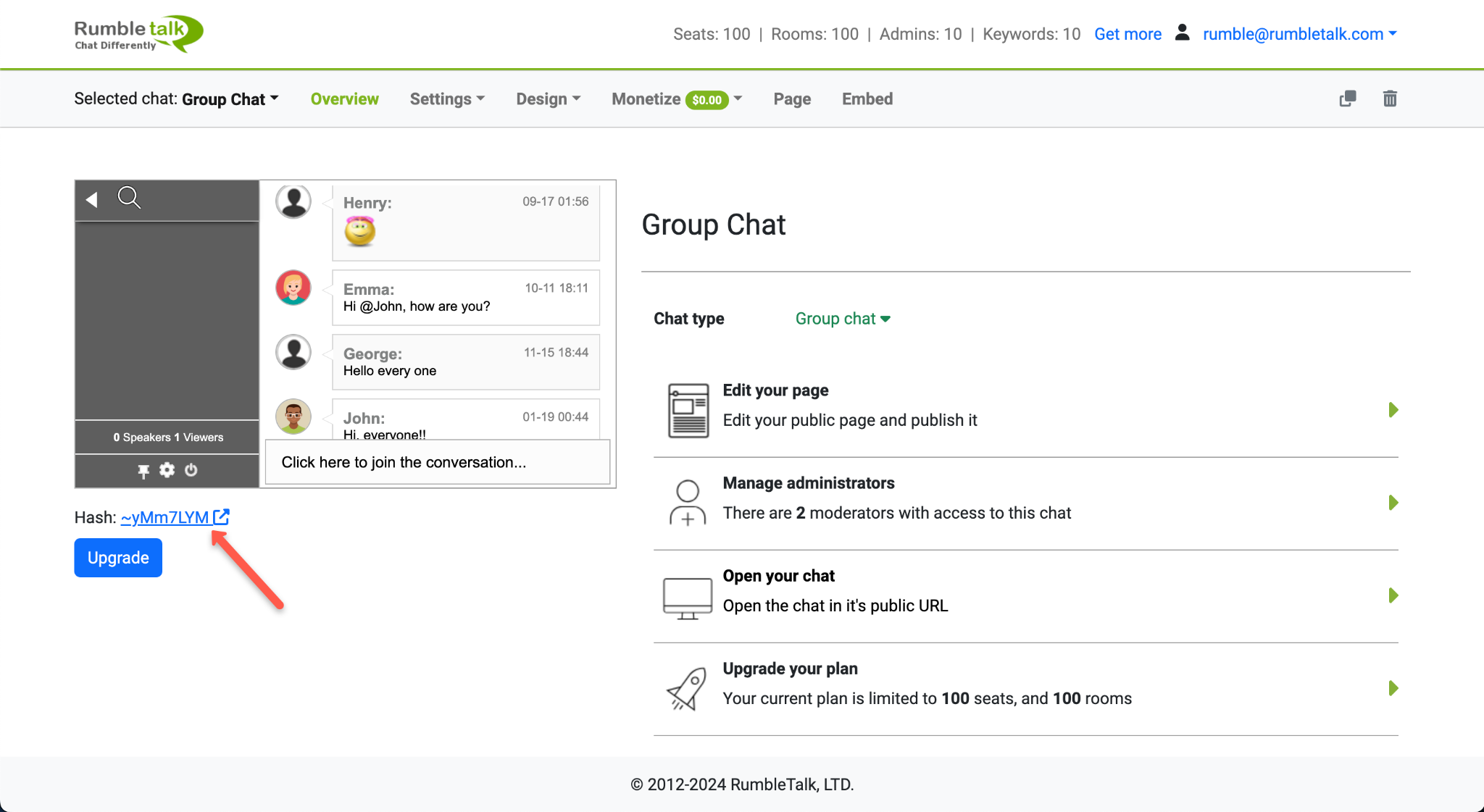
Task: Click the blue Upgrade button
Action: [x=118, y=558]
